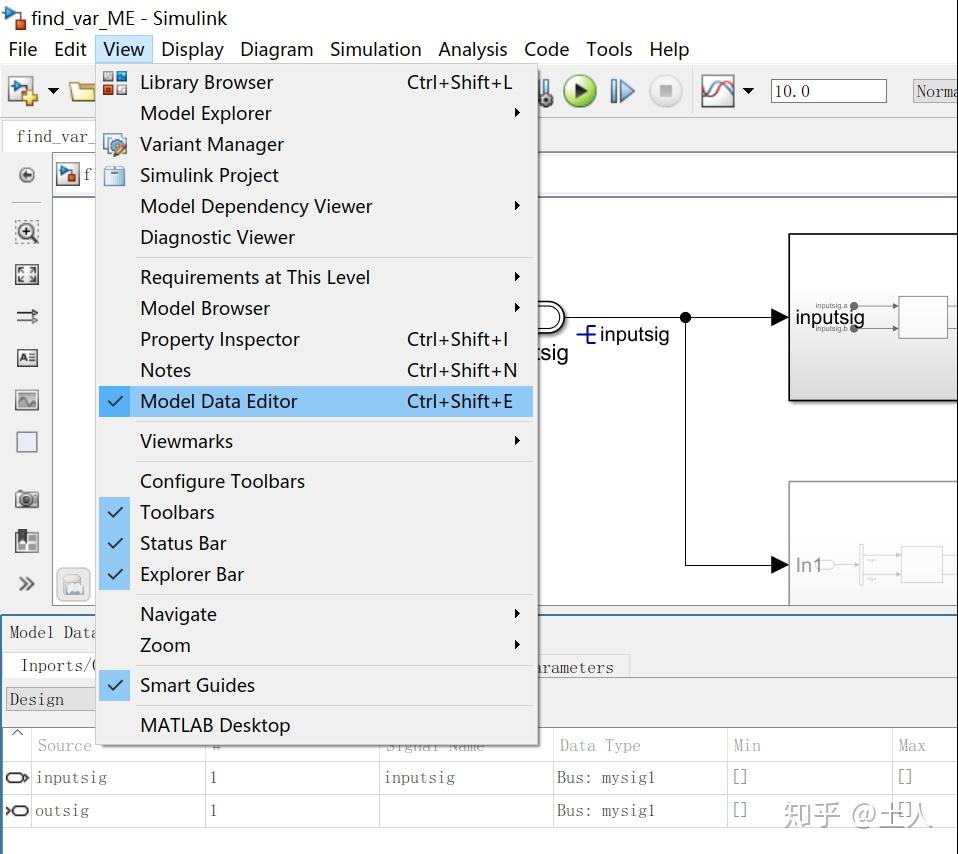Click the Fit to View palette icon
The height and width of the screenshot is (854, 958).
point(27,275)
